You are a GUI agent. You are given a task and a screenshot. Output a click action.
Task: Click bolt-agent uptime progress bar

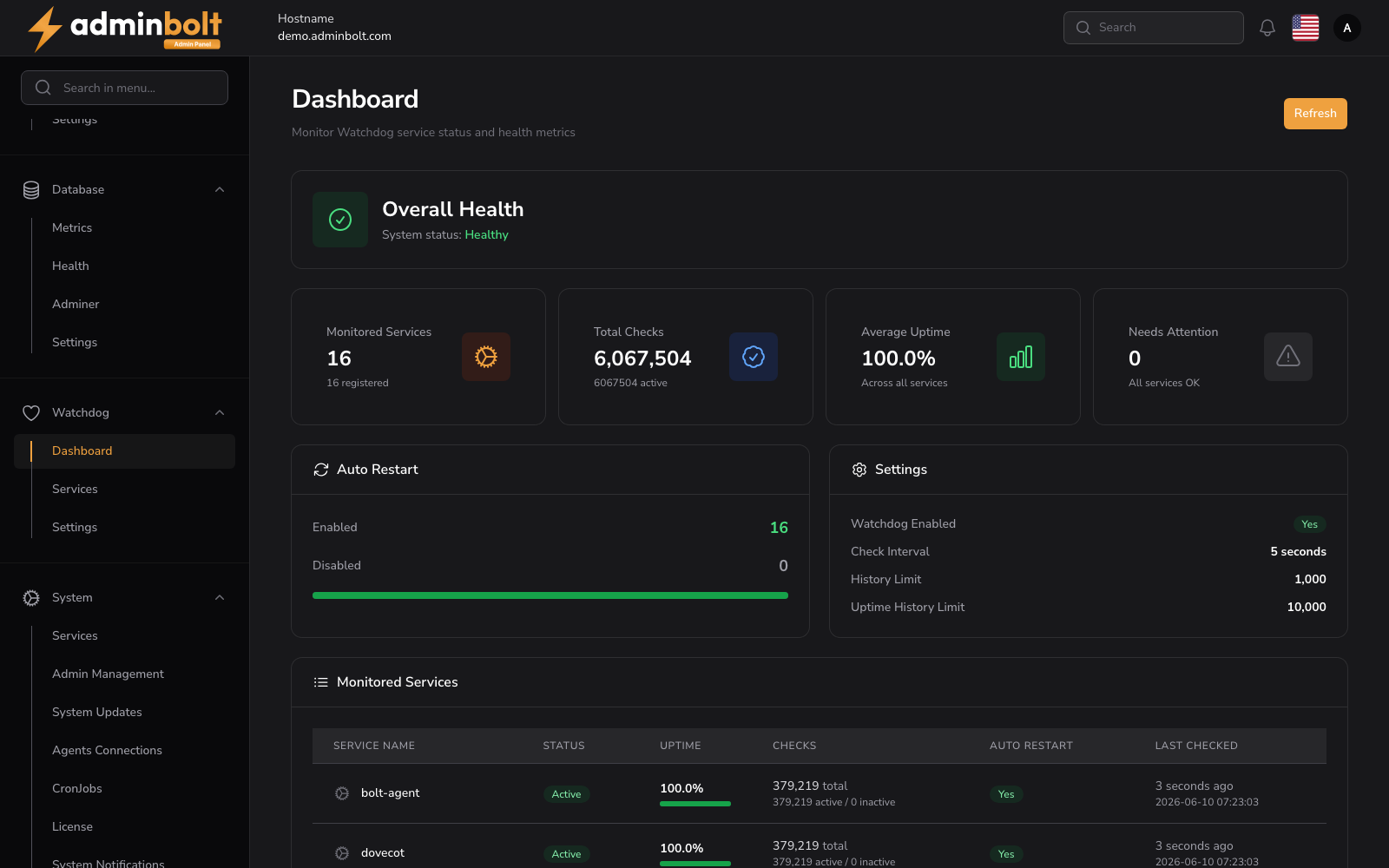pyautogui.click(x=695, y=804)
